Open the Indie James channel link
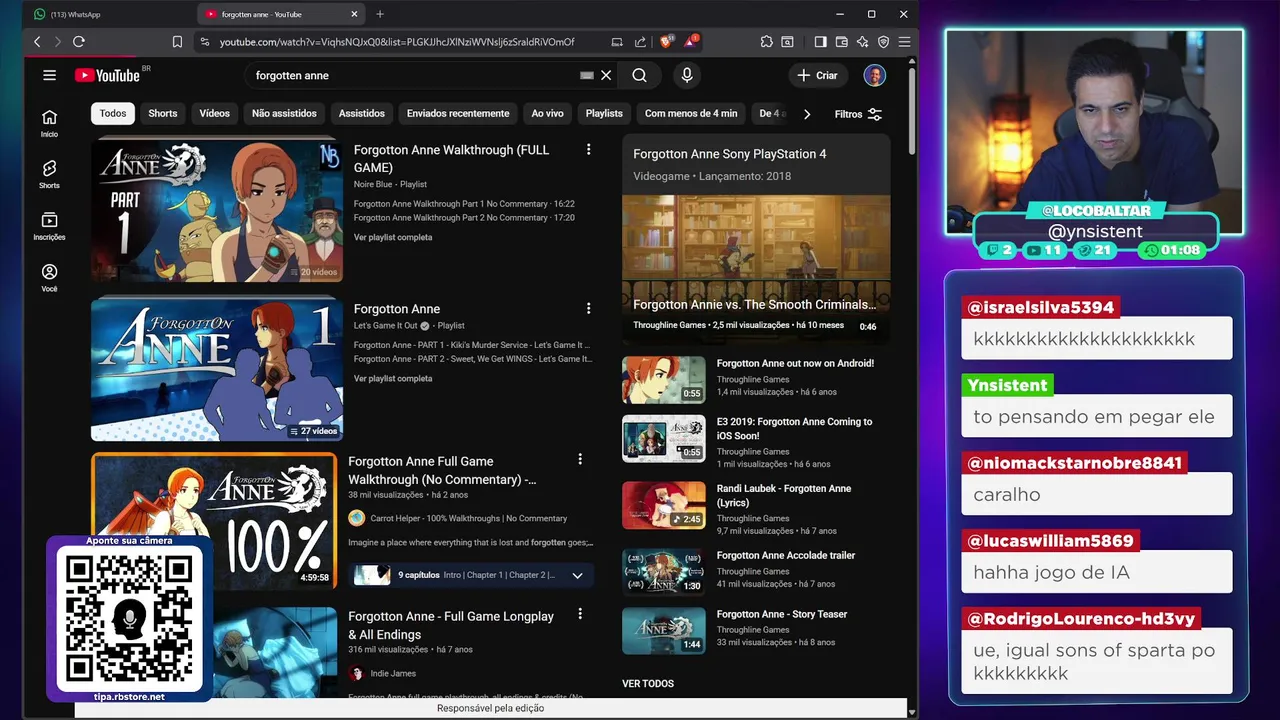This screenshot has height=720, width=1280. pyautogui.click(x=393, y=673)
